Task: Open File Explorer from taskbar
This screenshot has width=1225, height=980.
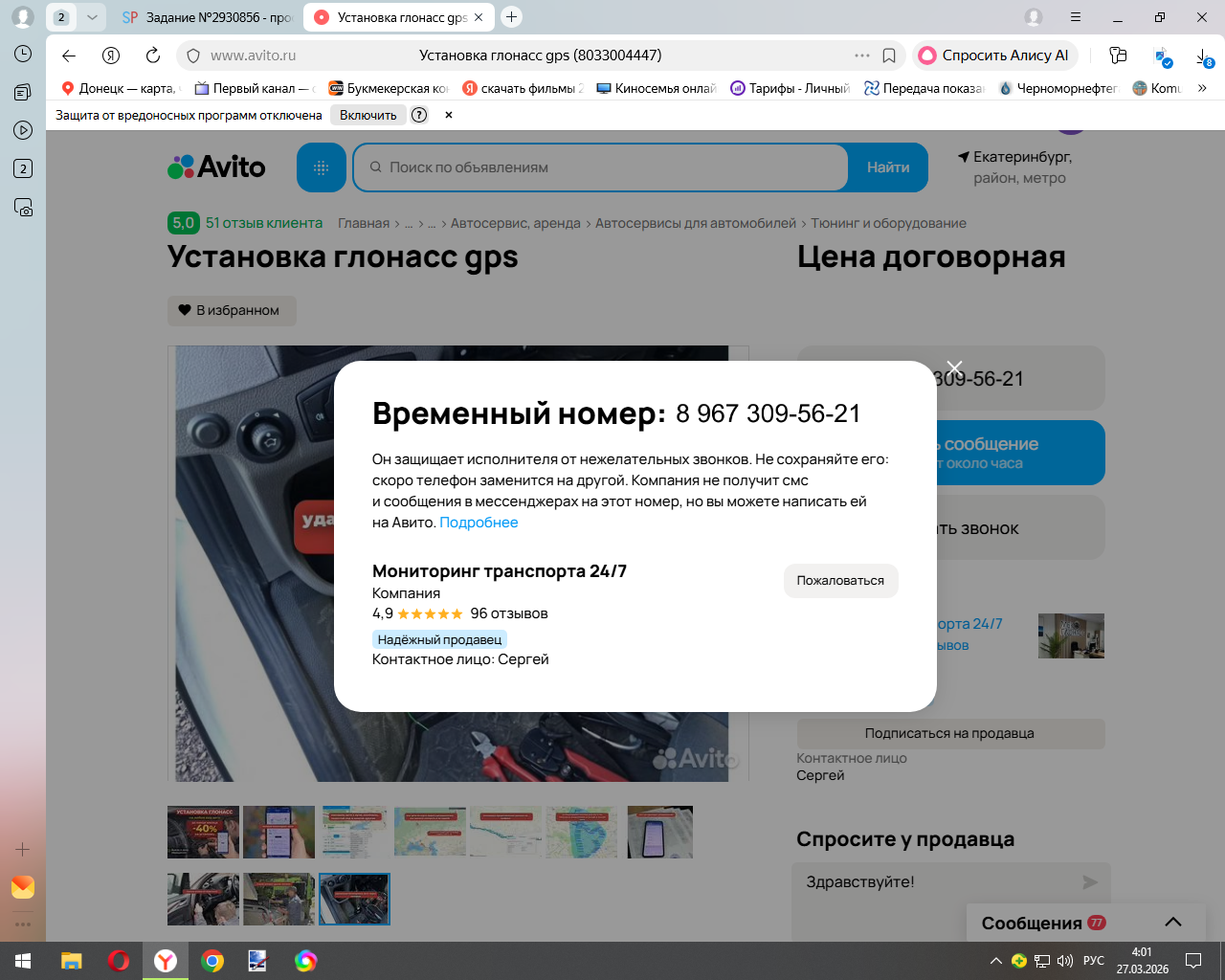Action: [x=72, y=961]
